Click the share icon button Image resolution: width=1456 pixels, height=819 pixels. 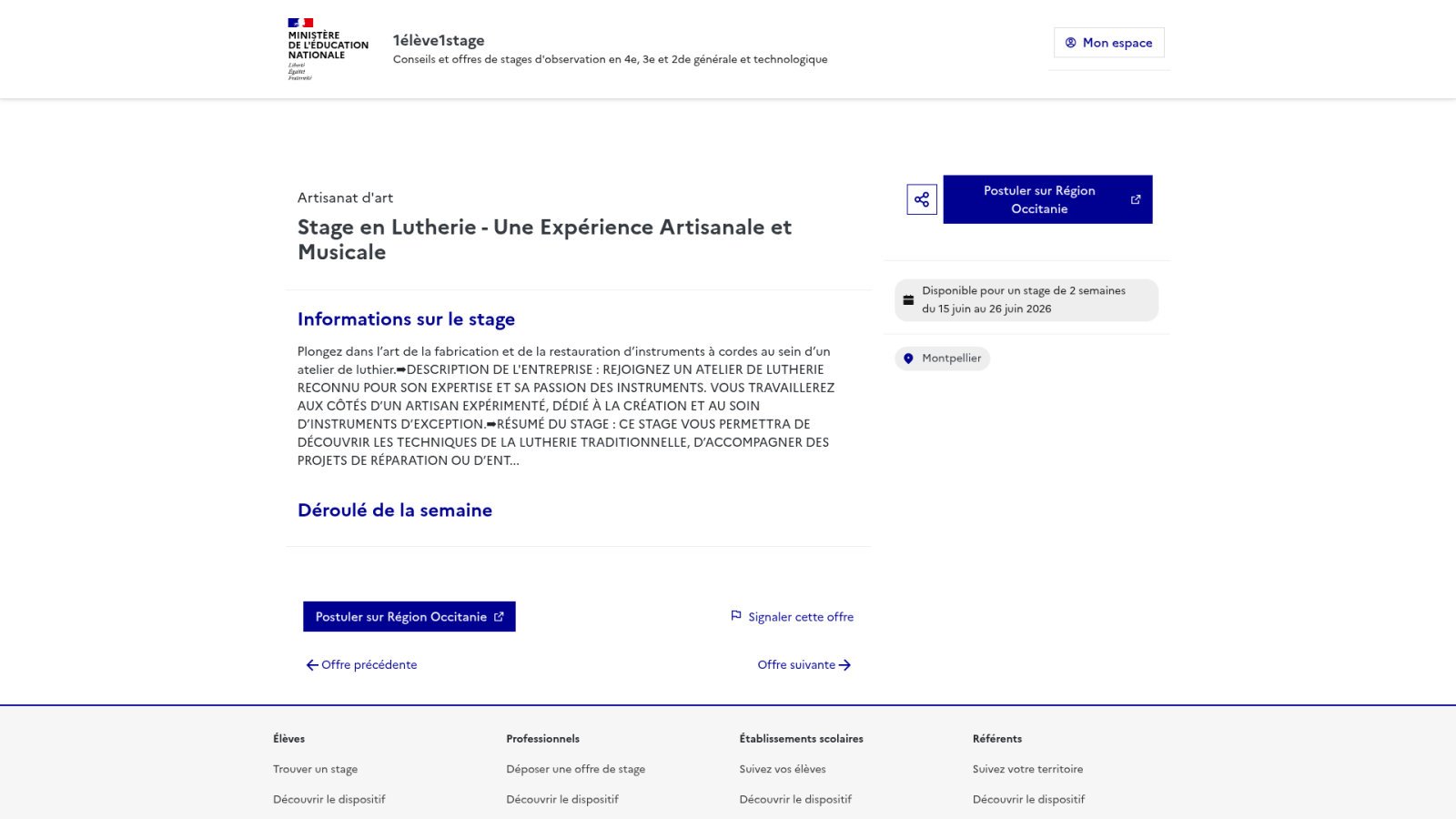[x=922, y=199]
